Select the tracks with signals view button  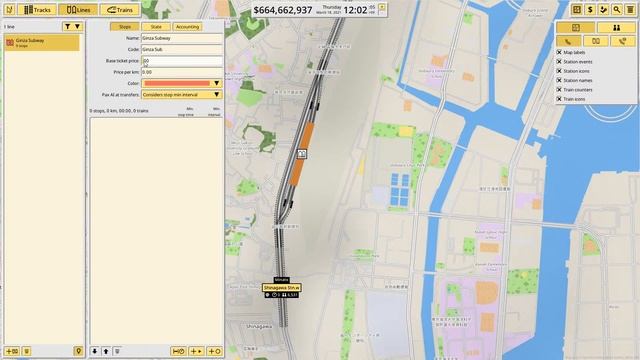623,41
